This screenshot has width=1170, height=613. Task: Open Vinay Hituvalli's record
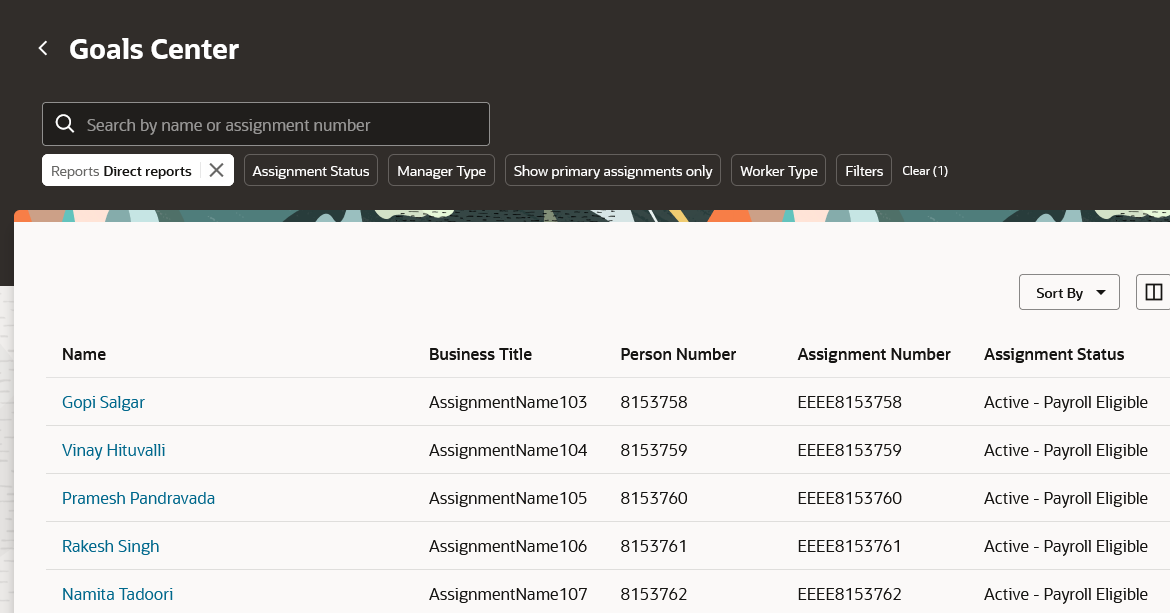(113, 450)
